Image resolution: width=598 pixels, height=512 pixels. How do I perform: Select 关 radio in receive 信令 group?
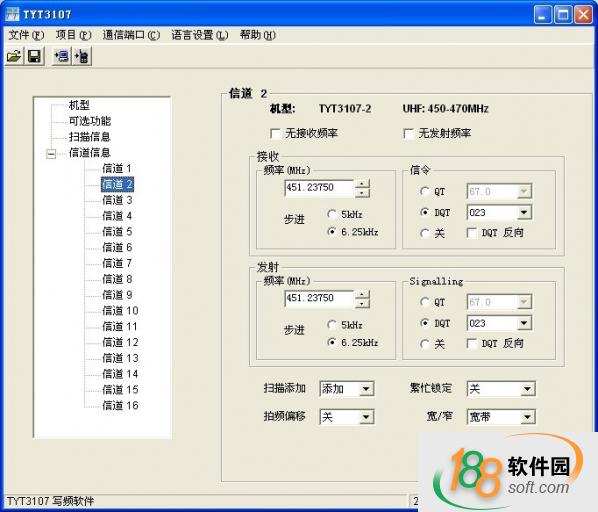tap(424, 233)
